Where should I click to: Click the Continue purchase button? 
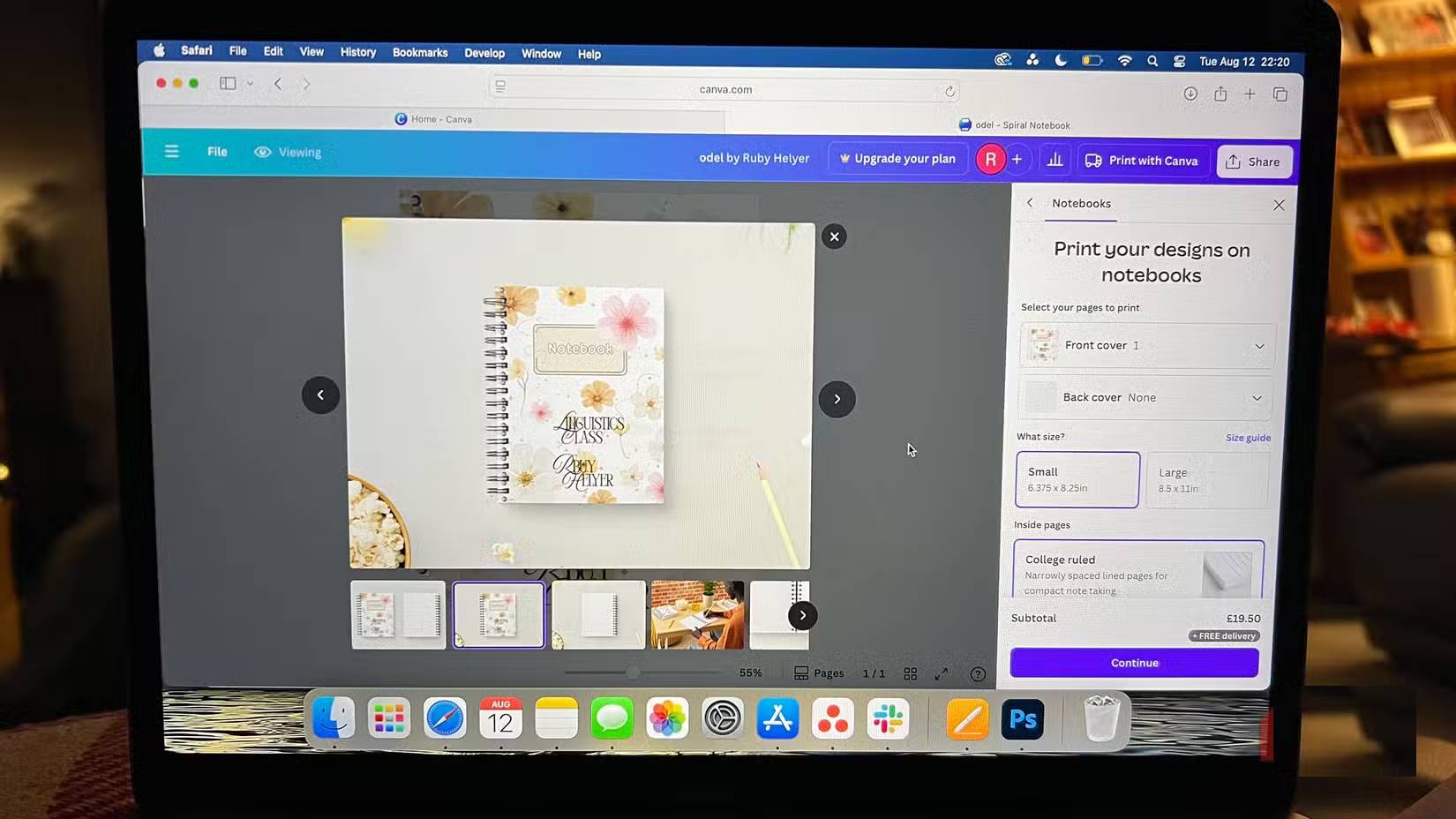tap(1134, 663)
